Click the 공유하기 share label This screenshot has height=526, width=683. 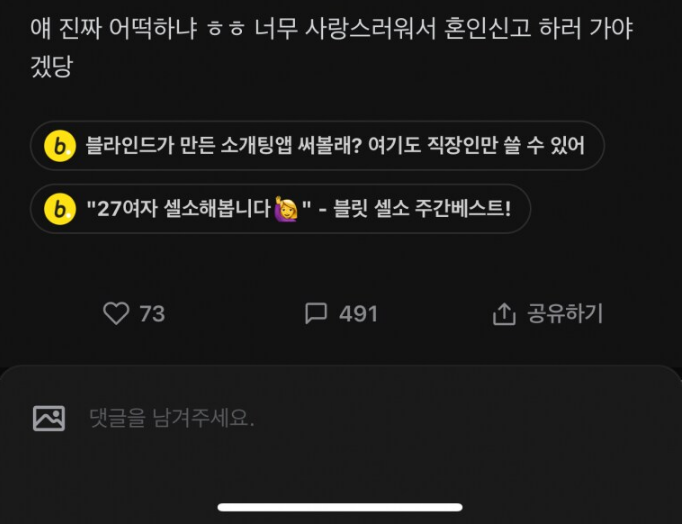565,314
